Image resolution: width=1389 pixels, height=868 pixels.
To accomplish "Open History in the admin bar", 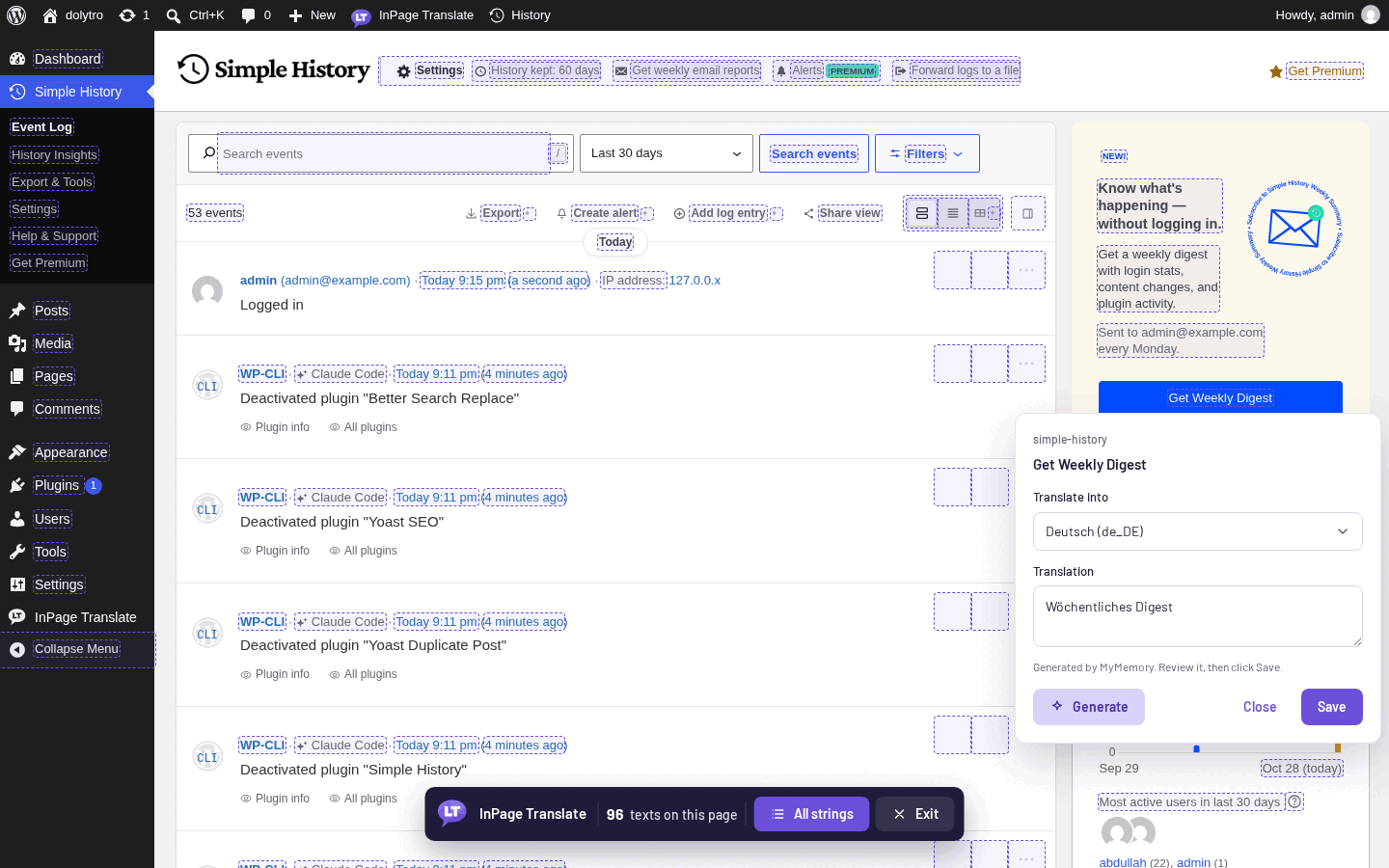I will (x=520, y=15).
